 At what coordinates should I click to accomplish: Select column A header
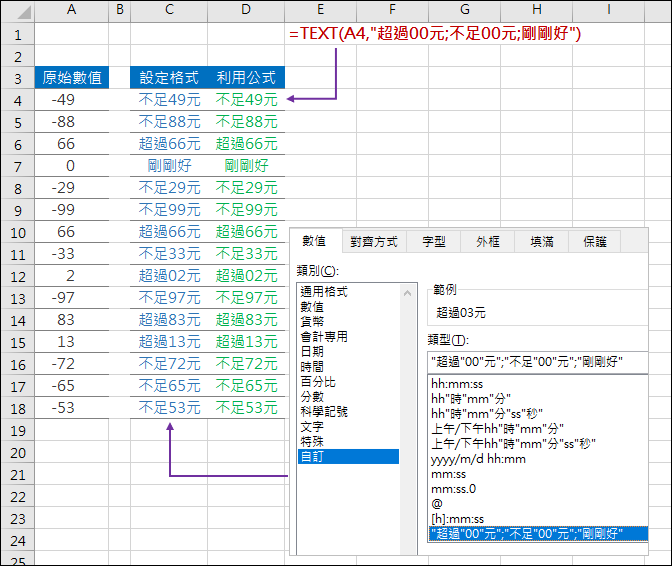point(72,10)
